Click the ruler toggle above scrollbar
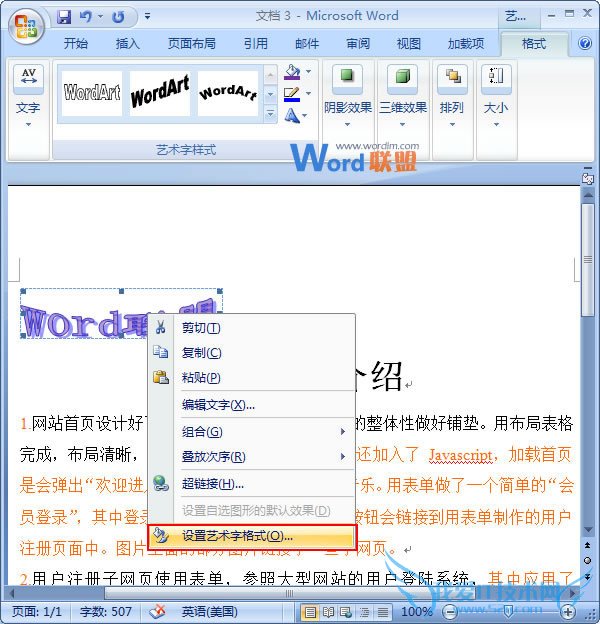Viewport: 600px width, 624px height. [588, 179]
